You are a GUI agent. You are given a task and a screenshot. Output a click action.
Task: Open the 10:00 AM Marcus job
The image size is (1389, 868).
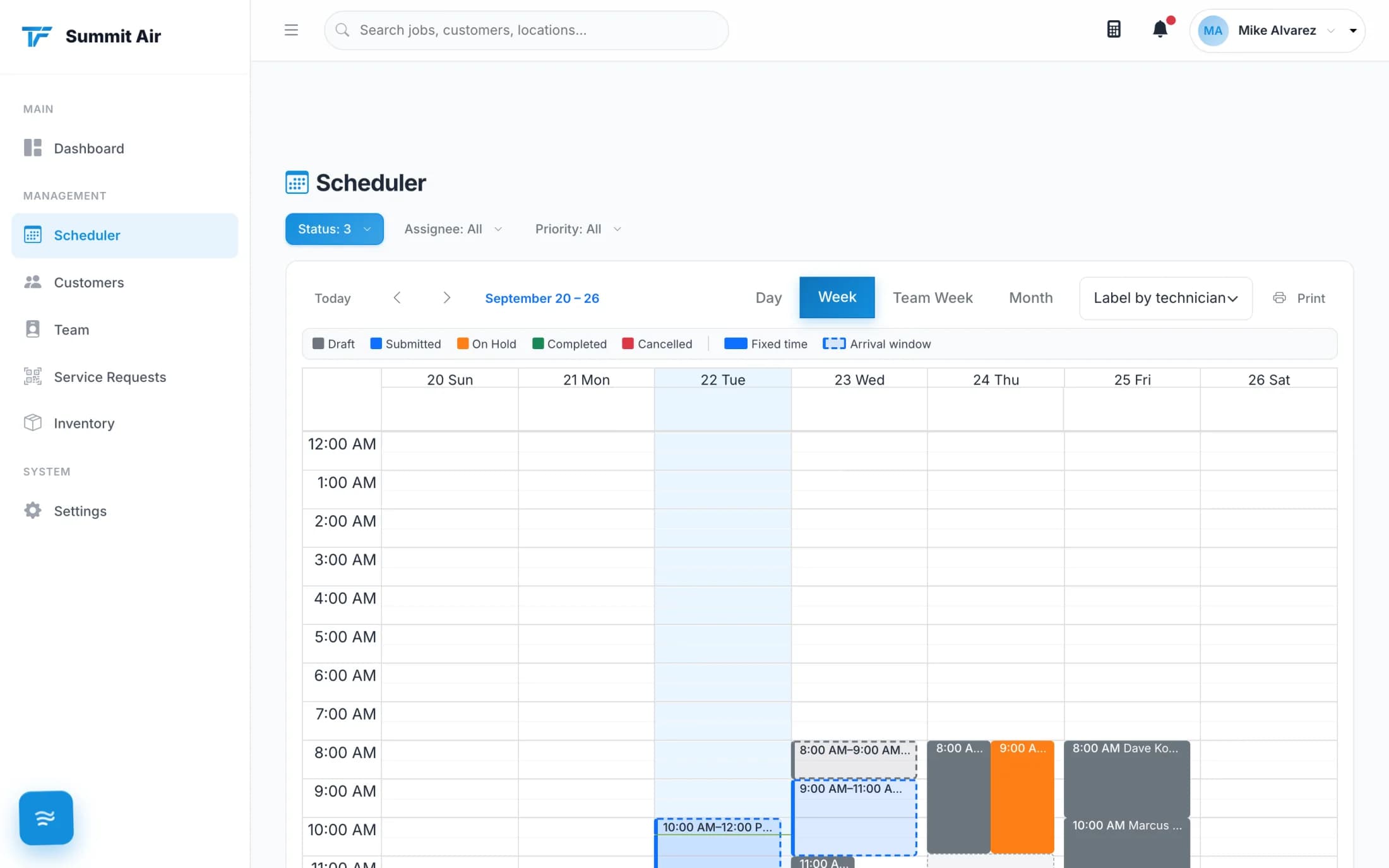coord(1127,843)
